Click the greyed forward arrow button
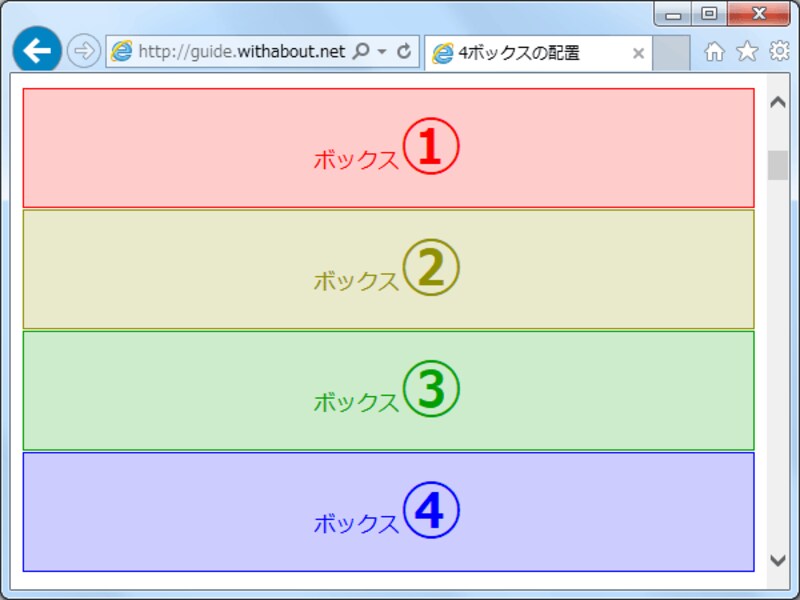The height and width of the screenshot is (600, 800). [84, 51]
